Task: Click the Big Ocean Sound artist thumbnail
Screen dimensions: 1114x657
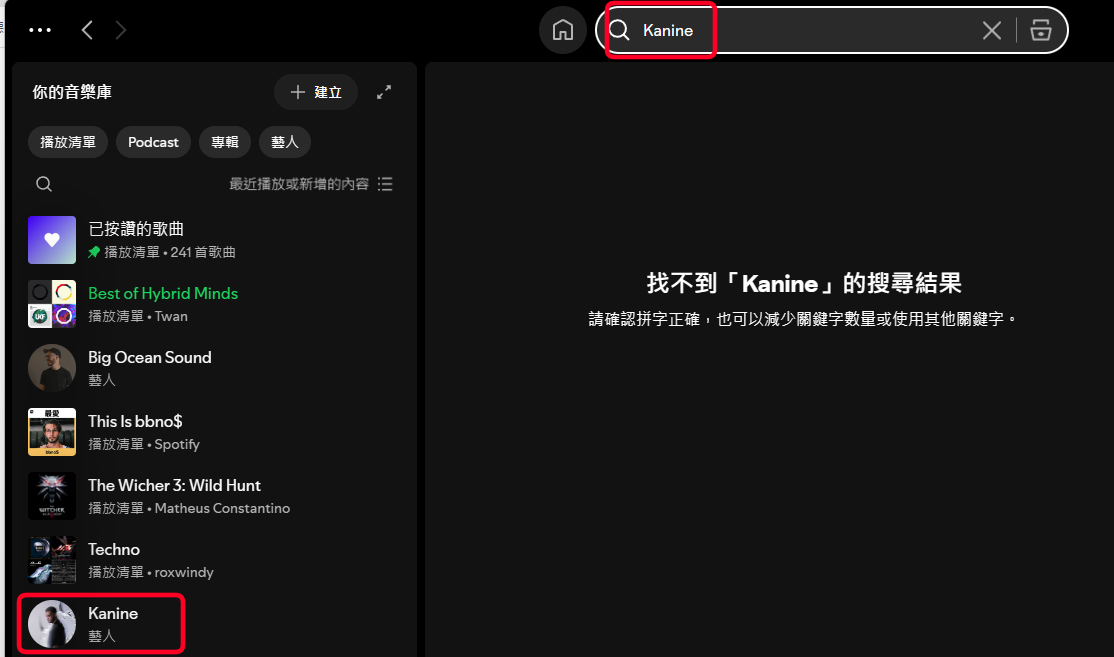Action: tap(52, 368)
